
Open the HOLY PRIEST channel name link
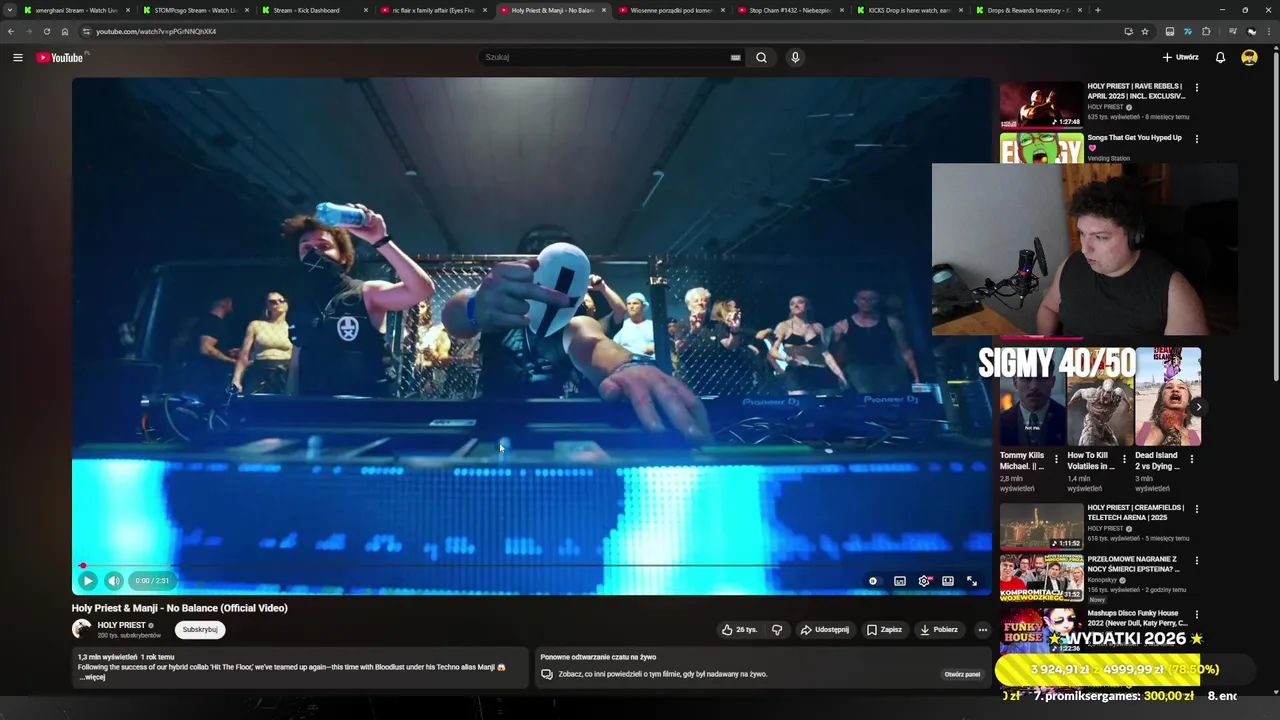[121, 625]
